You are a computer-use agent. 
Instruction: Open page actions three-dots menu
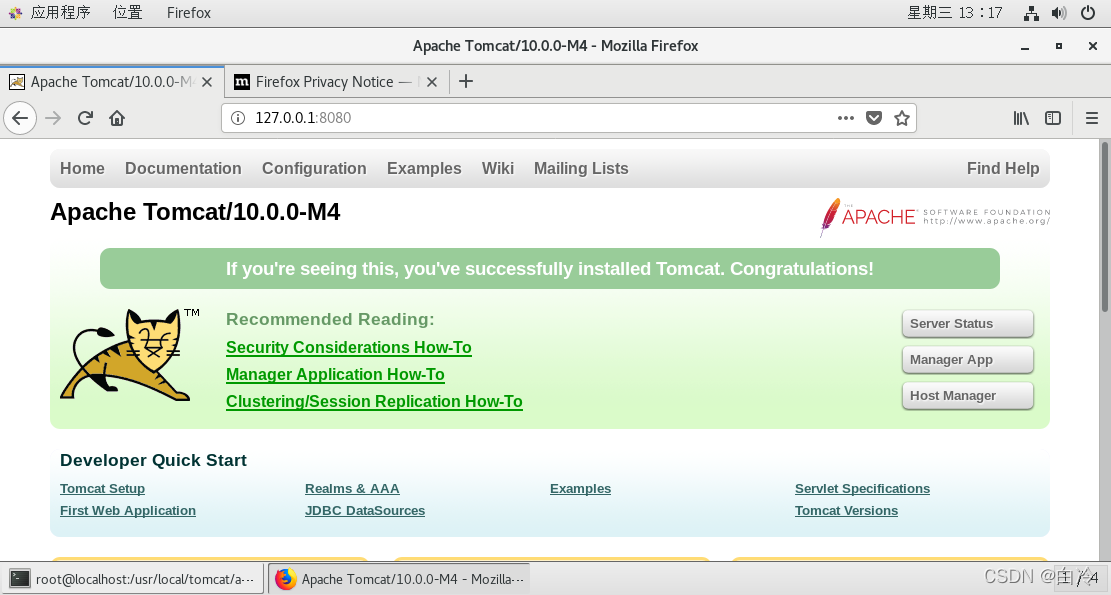pos(845,118)
